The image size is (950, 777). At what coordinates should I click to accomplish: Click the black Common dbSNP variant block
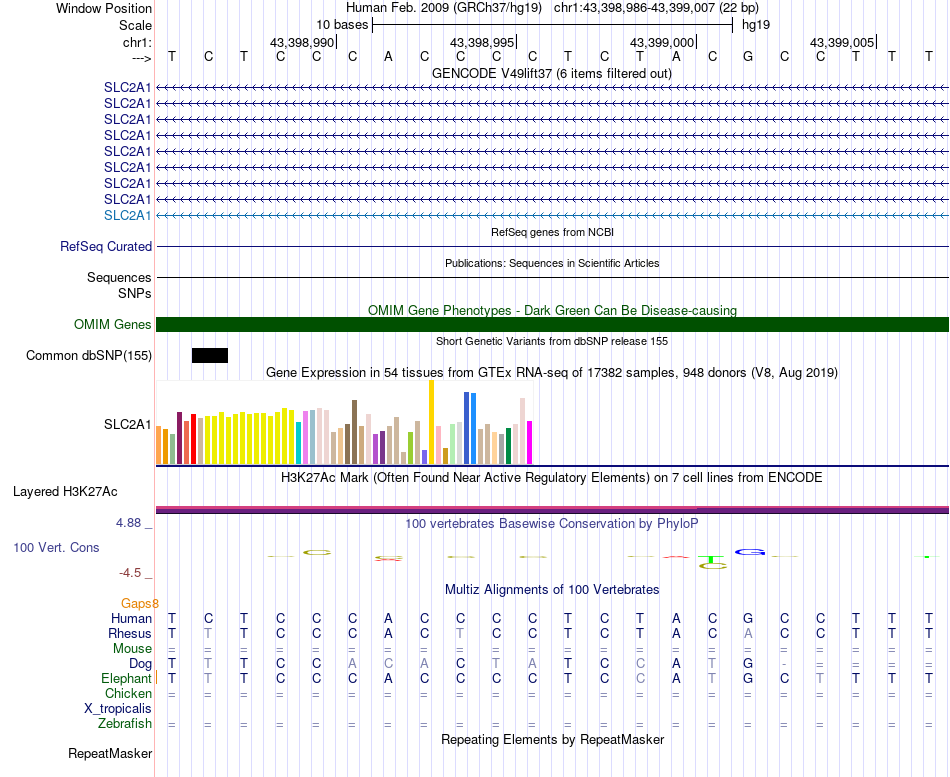pyautogui.click(x=210, y=355)
